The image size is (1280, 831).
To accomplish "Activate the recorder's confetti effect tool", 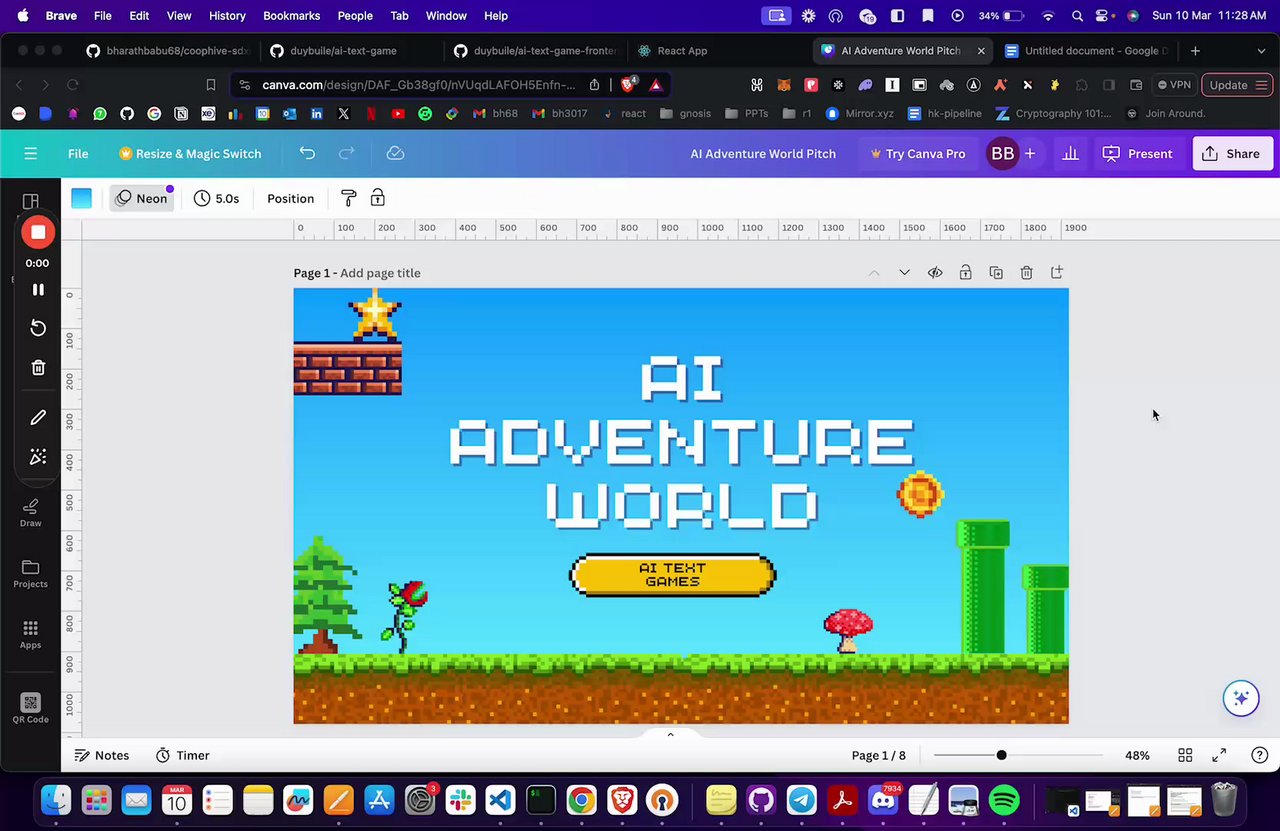I will point(38,456).
